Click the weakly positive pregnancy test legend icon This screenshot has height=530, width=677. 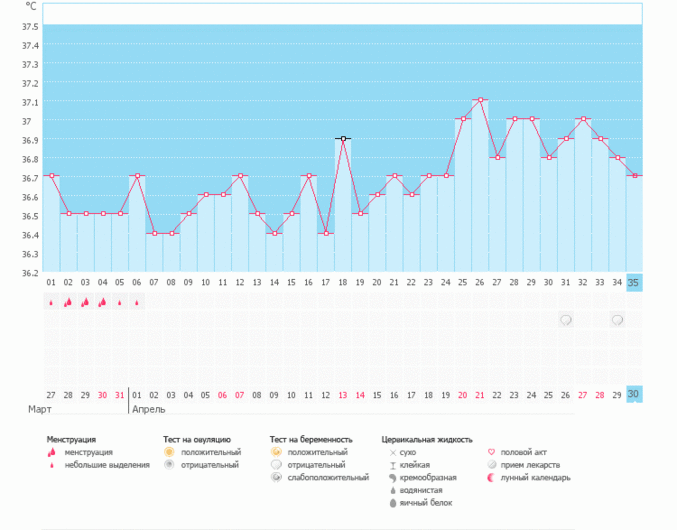click(x=276, y=478)
